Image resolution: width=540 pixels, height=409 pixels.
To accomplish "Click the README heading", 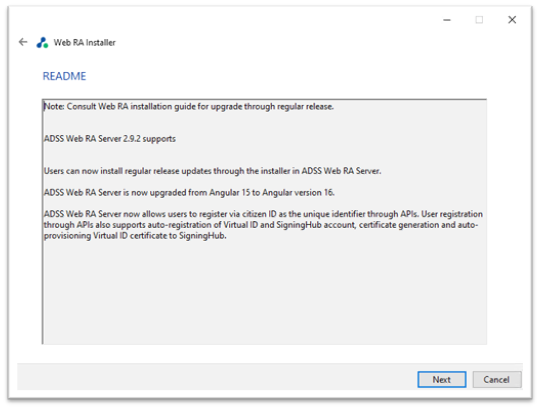I will coord(64,76).
